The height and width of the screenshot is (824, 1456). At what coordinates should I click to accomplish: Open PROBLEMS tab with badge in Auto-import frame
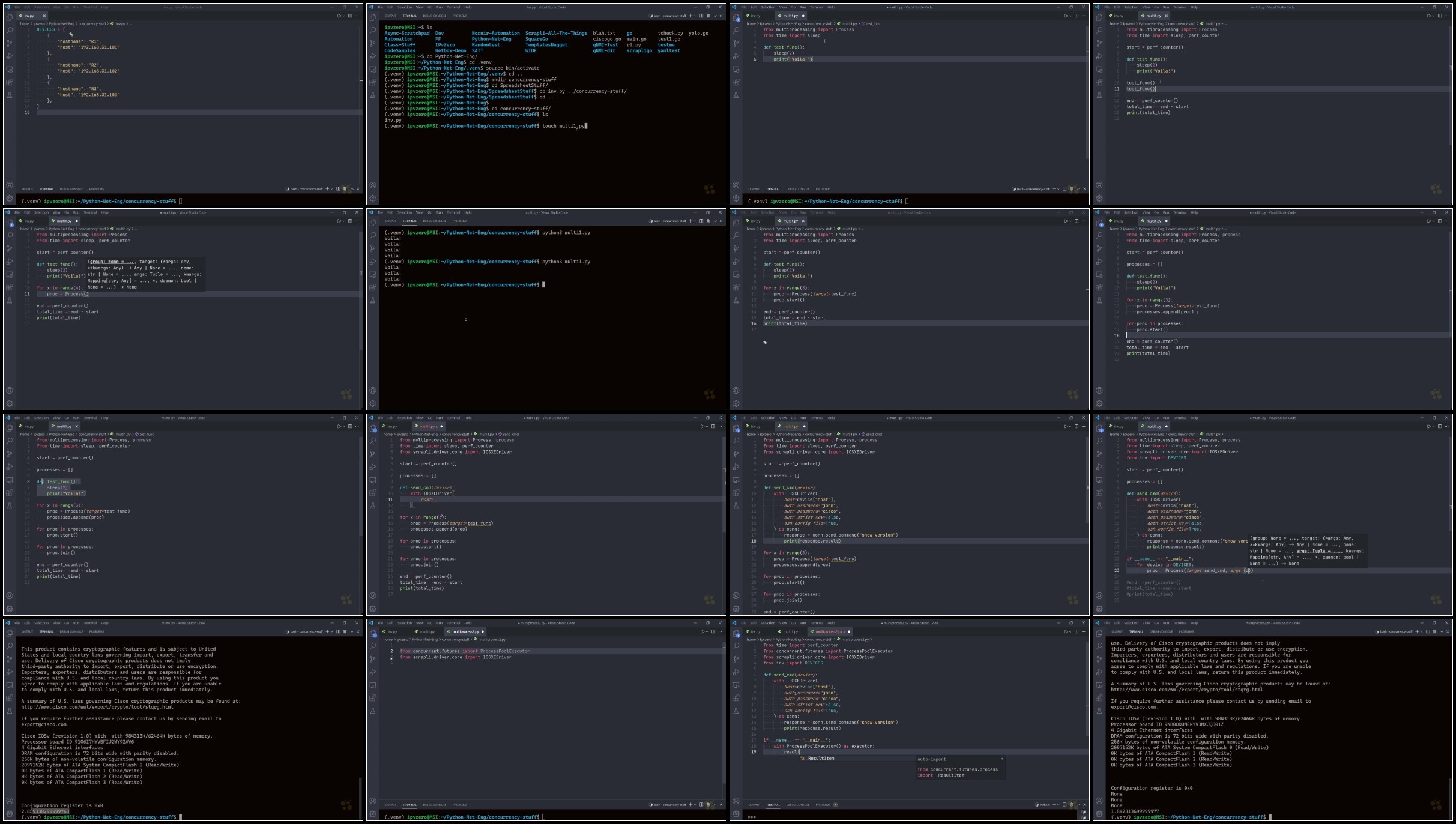point(826,805)
